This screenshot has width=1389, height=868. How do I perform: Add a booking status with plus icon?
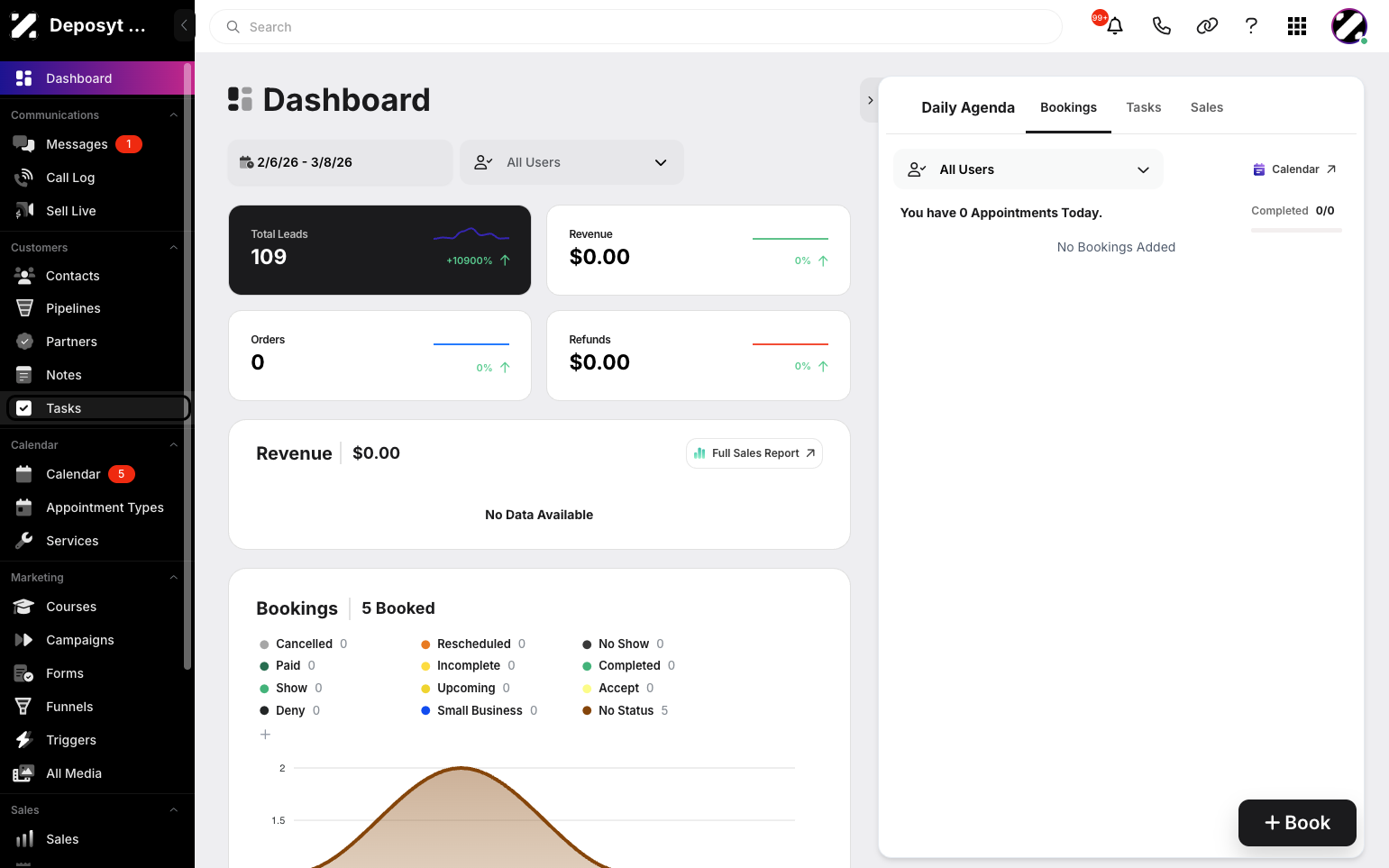[x=265, y=735]
